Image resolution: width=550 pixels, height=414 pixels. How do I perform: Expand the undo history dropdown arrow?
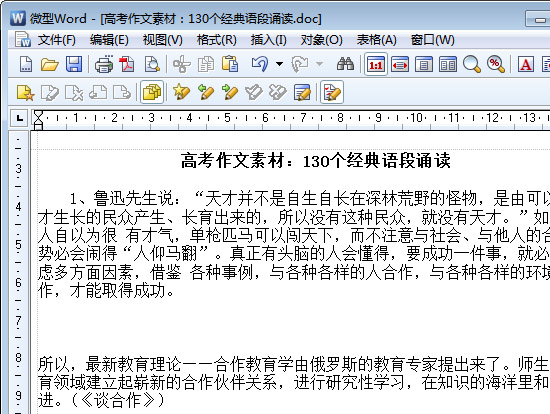[280, 64]
